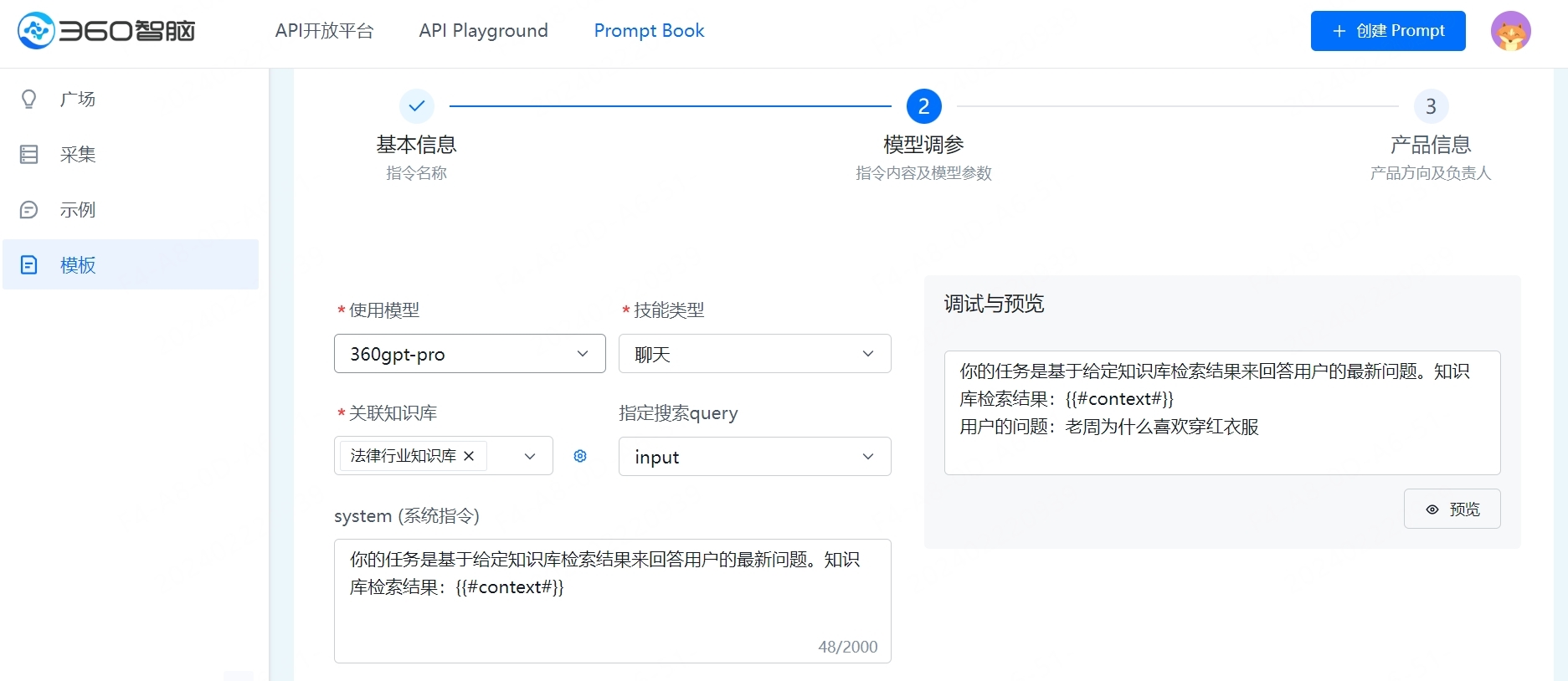This screenshot has height=681, width=1568.
Task: Click the chat bubble icon beside 示例
Action: [29, 210]
